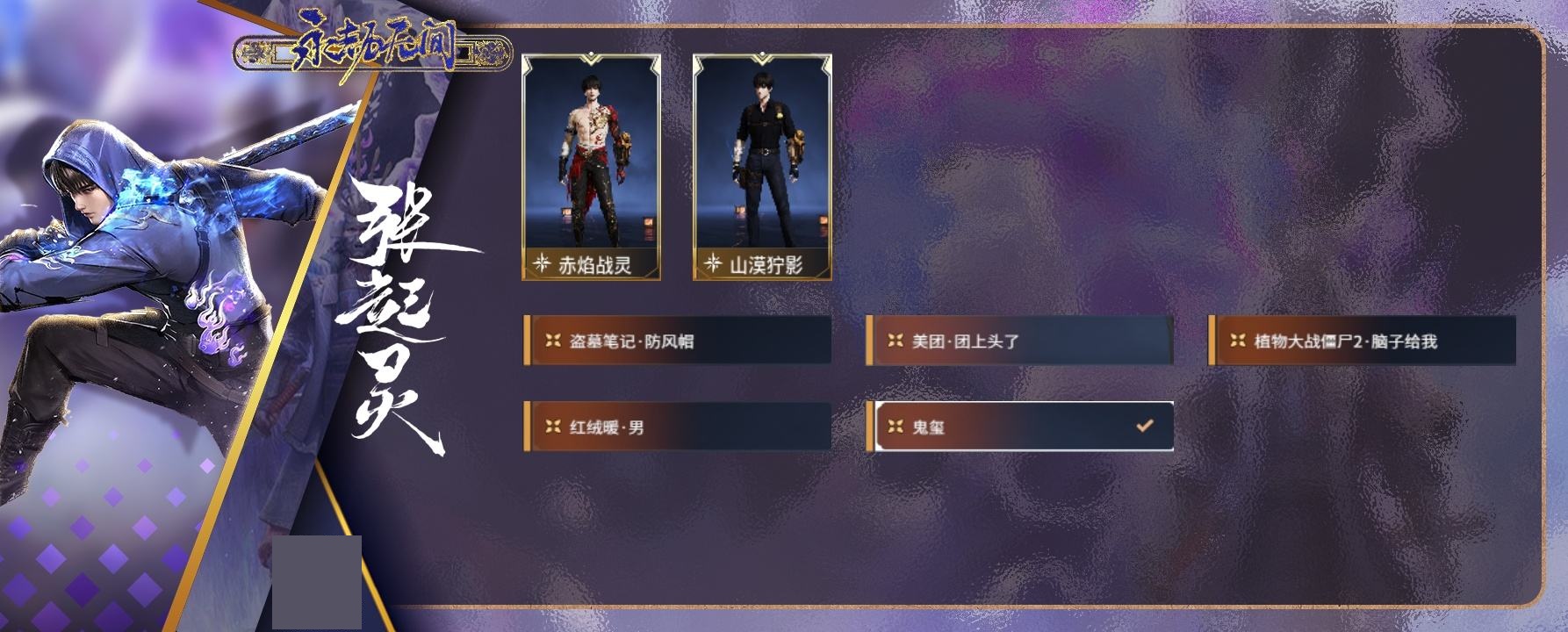
Task: Click cross emblem icon on 鬼玺
Action: tap(895, 427)
